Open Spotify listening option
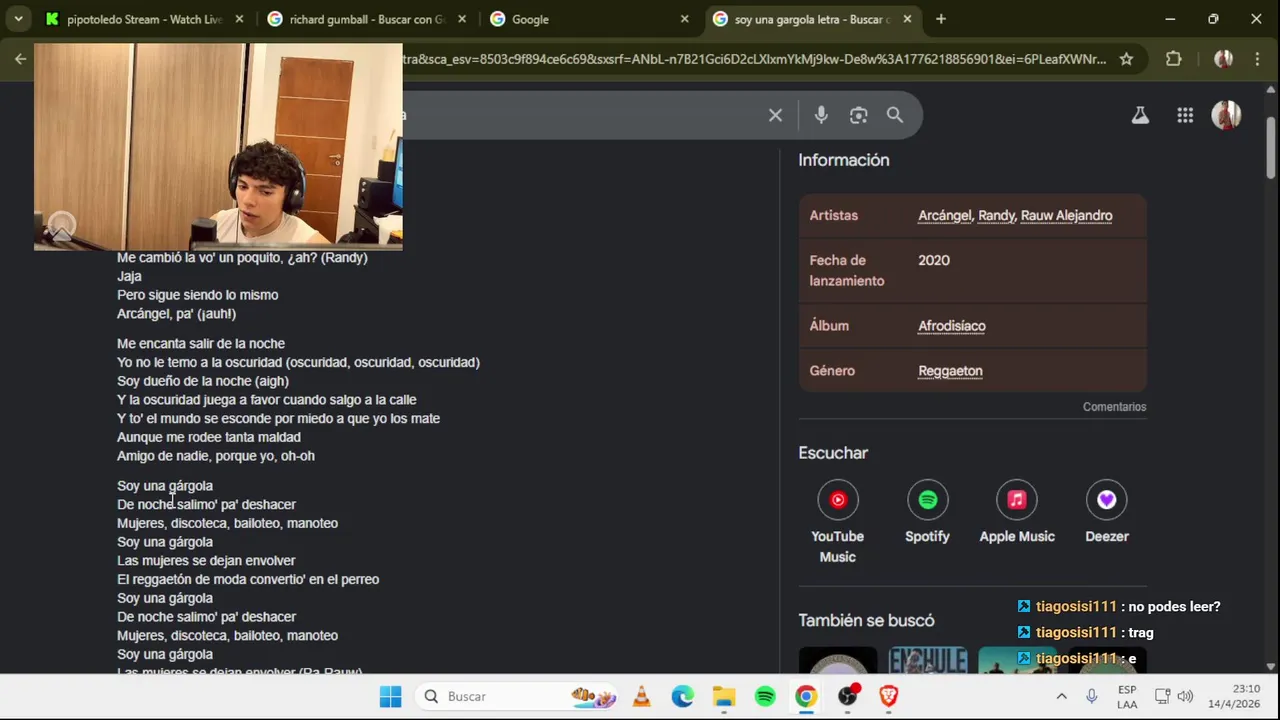 tap(927, 512)
